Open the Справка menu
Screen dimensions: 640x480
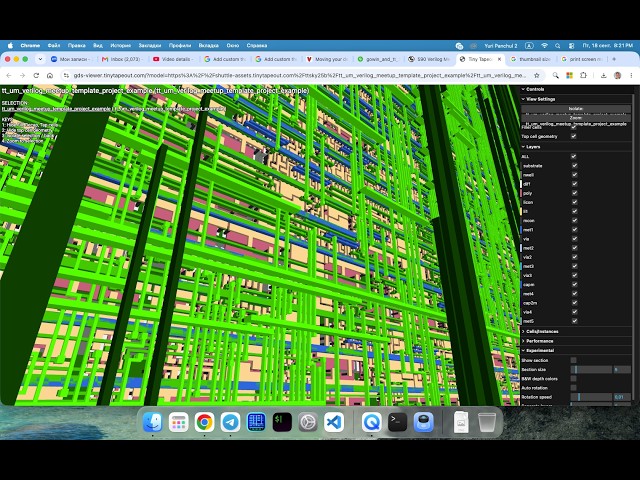pos(257,46)
